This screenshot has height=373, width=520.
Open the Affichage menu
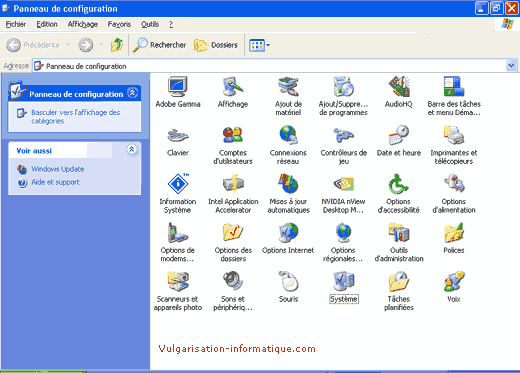[x=83, y=24]
